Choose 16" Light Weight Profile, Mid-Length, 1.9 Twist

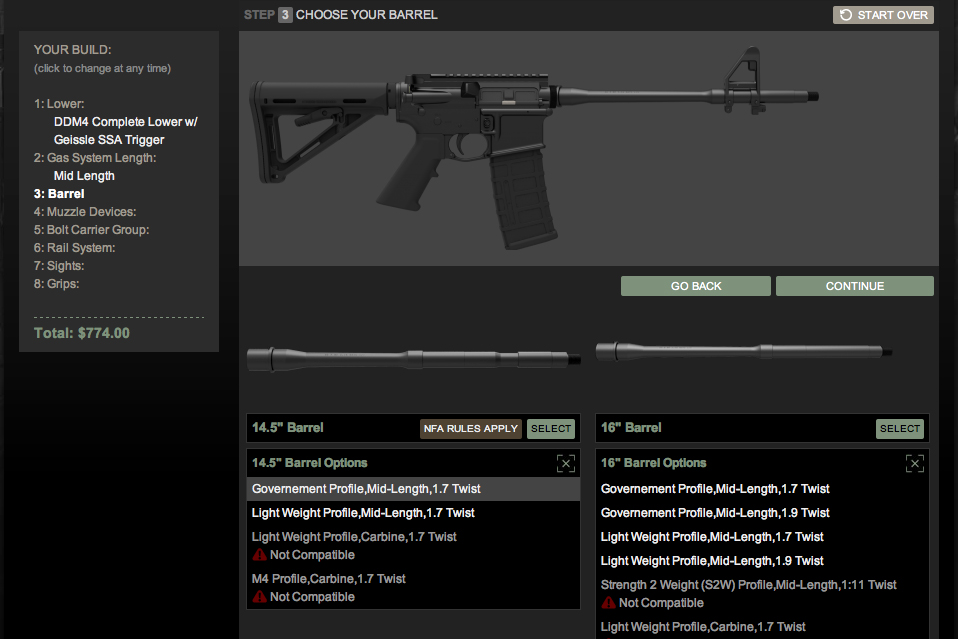pyautogui.click(x=712, y=560)
